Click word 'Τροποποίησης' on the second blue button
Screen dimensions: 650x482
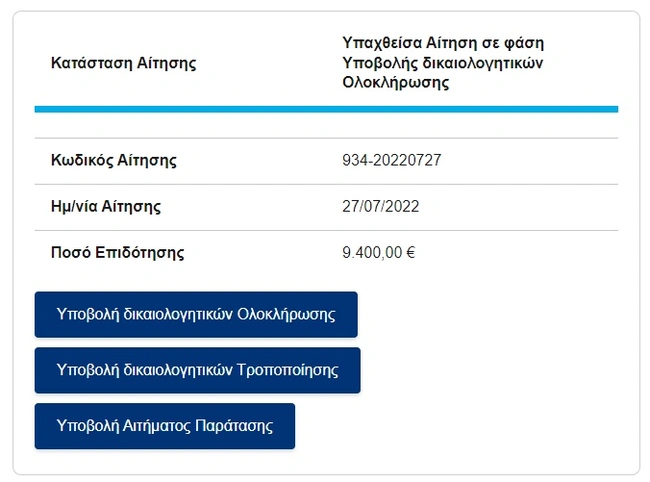(x=289, y=370)
